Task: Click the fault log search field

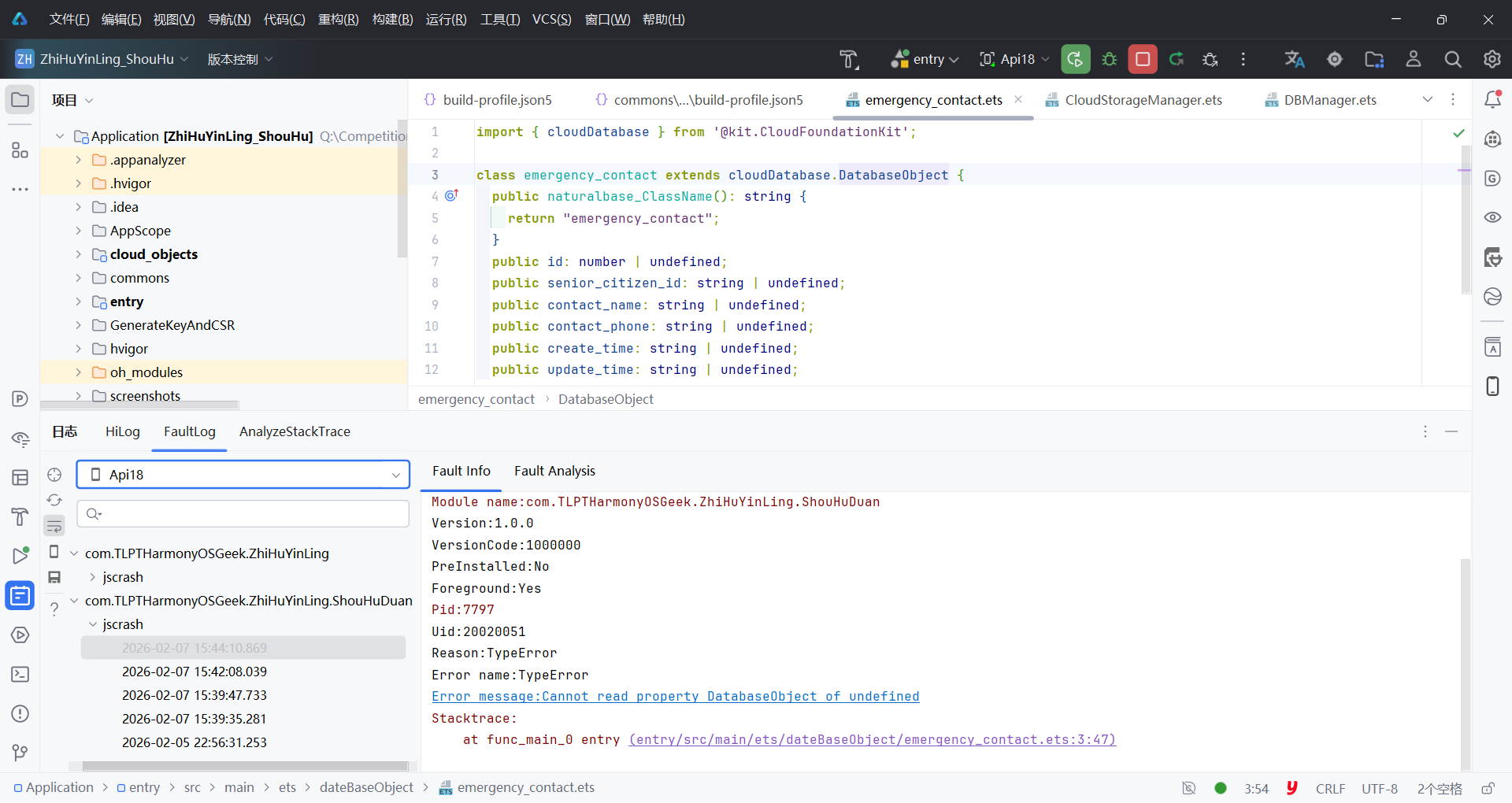Action: tap(252, 514)
